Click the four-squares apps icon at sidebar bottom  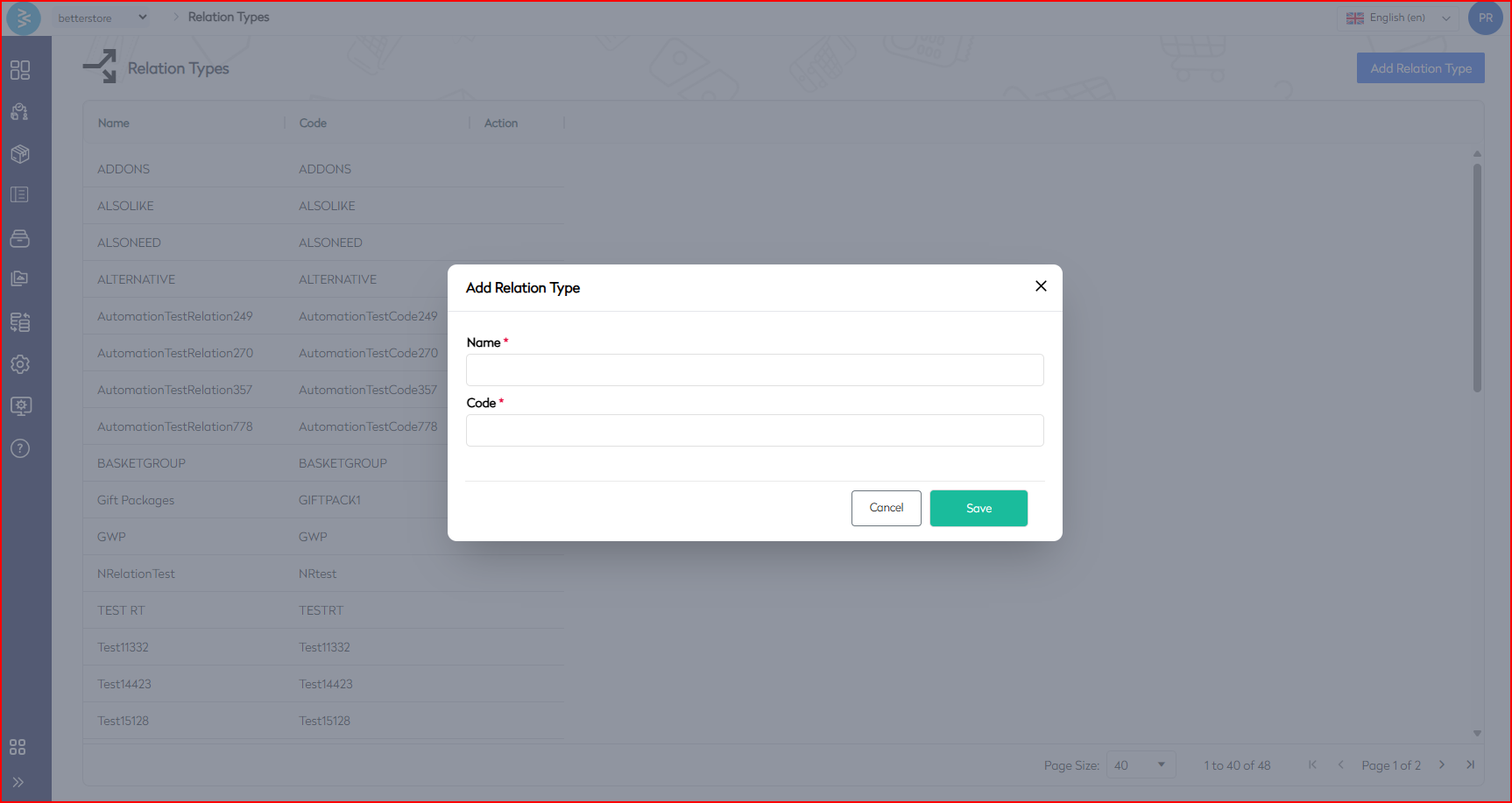point(18,747)
